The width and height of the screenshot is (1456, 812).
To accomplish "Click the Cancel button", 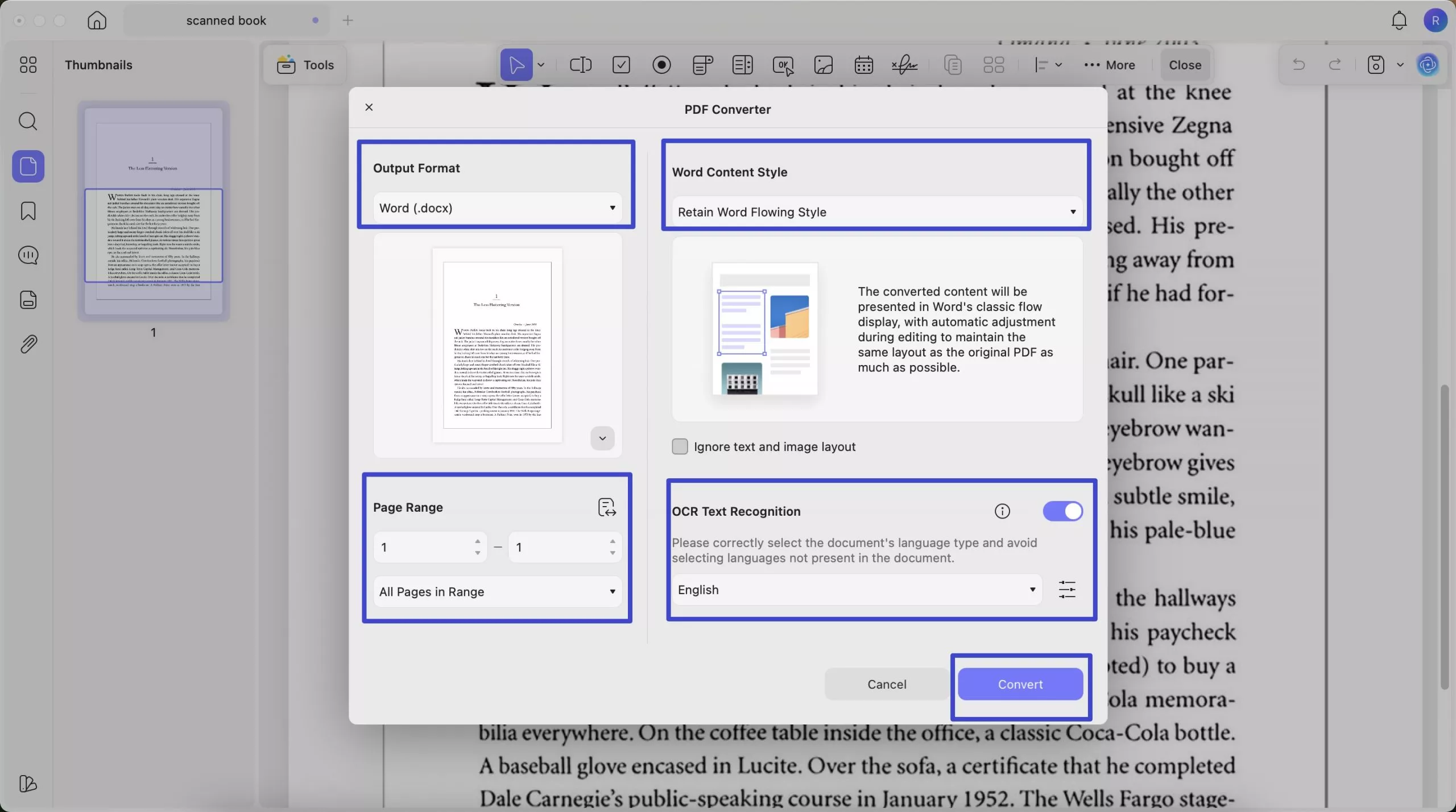I will [x=886, y=684].
